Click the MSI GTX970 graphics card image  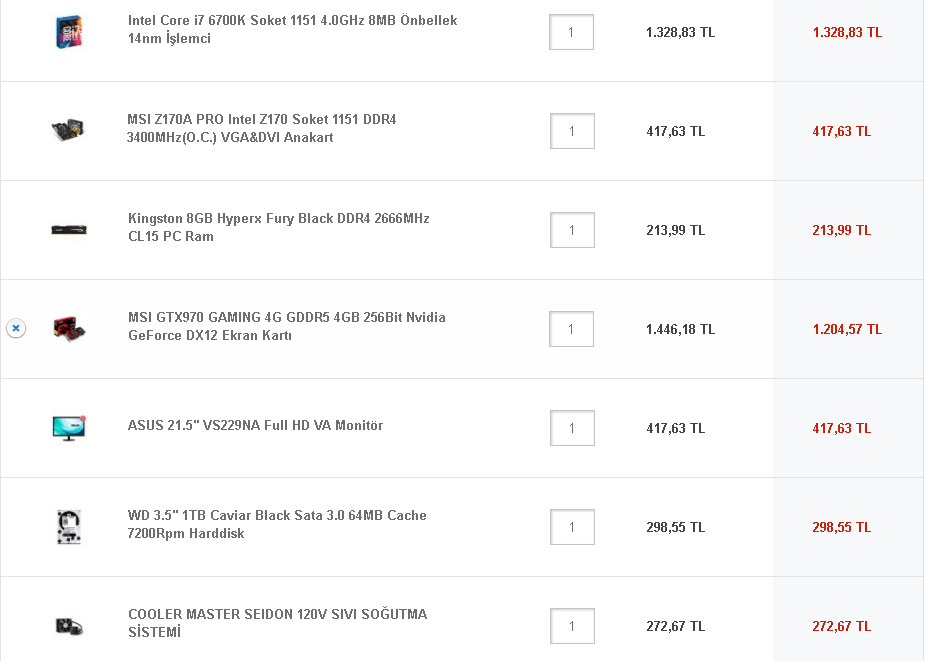coord(69,328)
